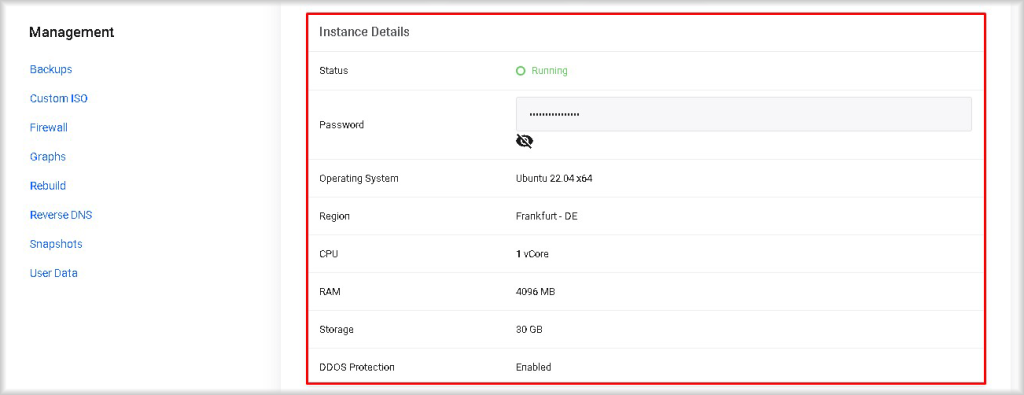This screenshot has width=1024, height=395.
Task: Click the Frankfurt - DE region value
Action: 546,216
